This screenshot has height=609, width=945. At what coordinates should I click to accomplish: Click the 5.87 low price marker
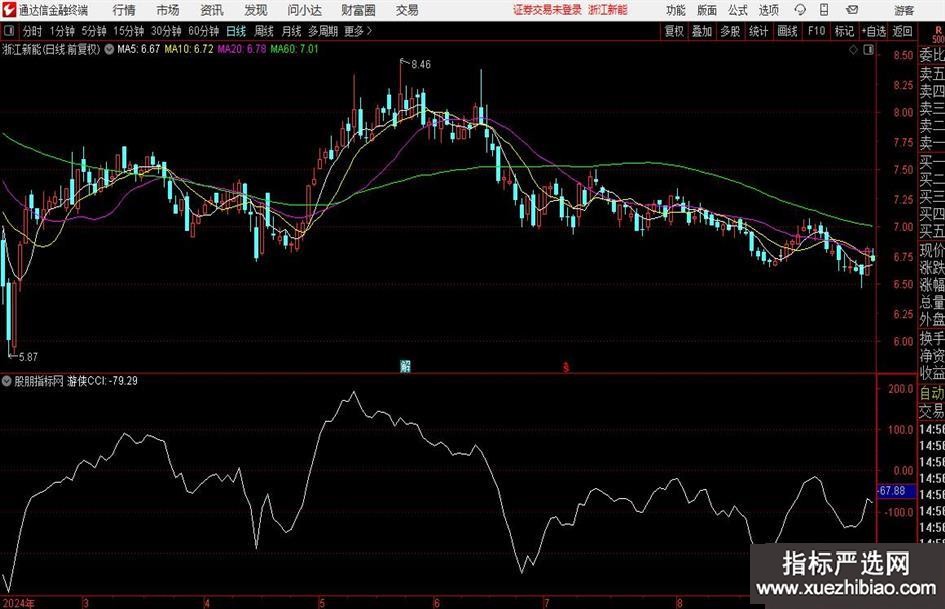point(28,357)
